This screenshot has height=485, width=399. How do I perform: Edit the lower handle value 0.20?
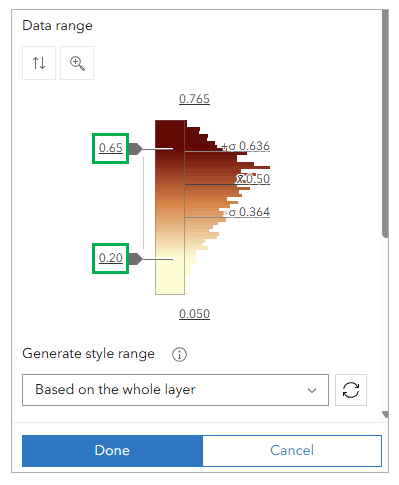pos(111,258)
